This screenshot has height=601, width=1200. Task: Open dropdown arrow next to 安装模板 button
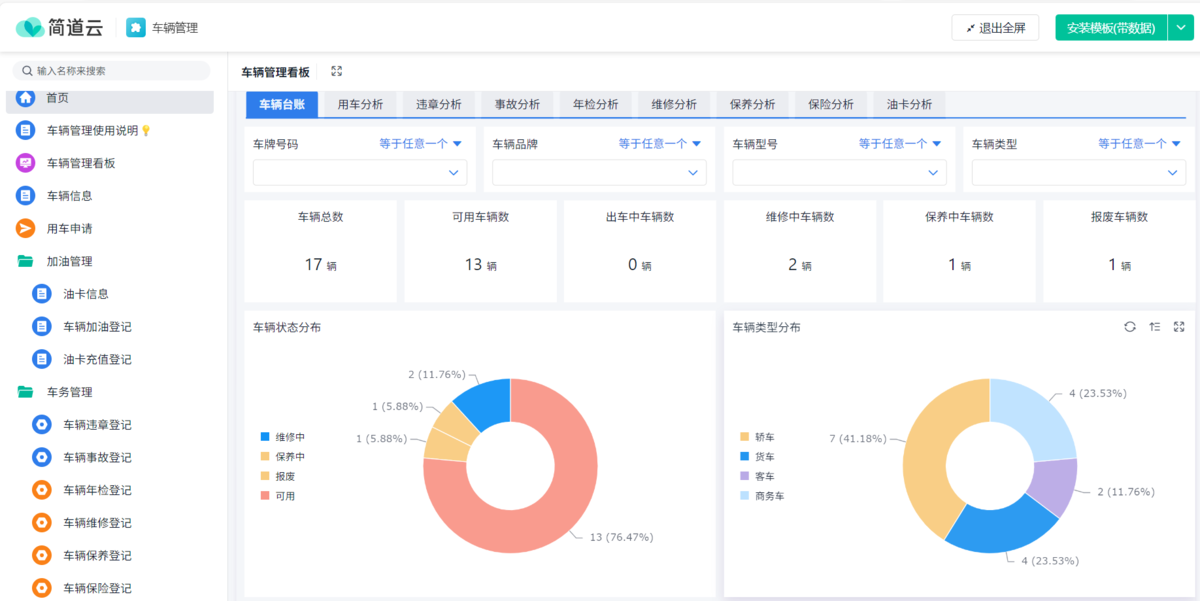click(x=1180, y=28)
